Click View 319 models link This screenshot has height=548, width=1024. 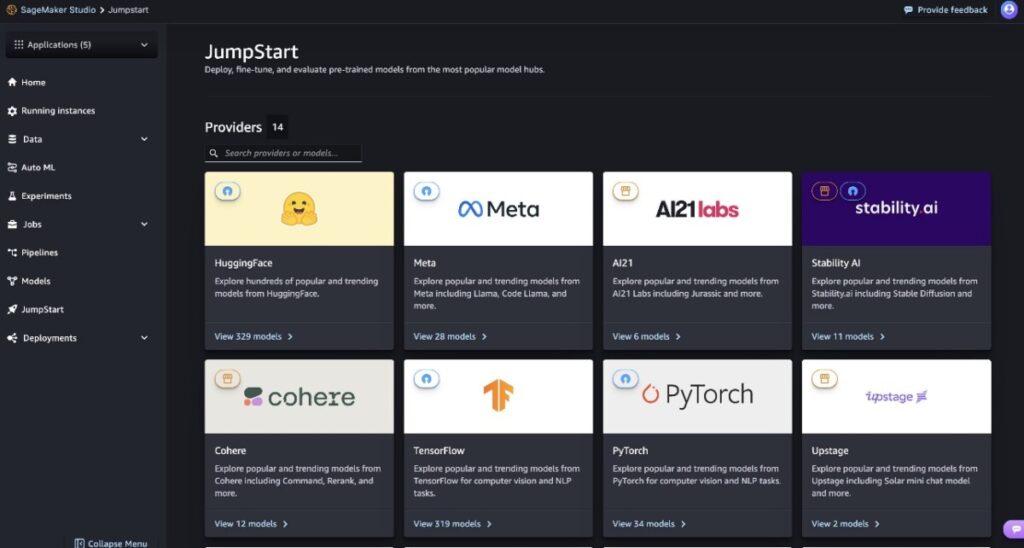[453, 524]
